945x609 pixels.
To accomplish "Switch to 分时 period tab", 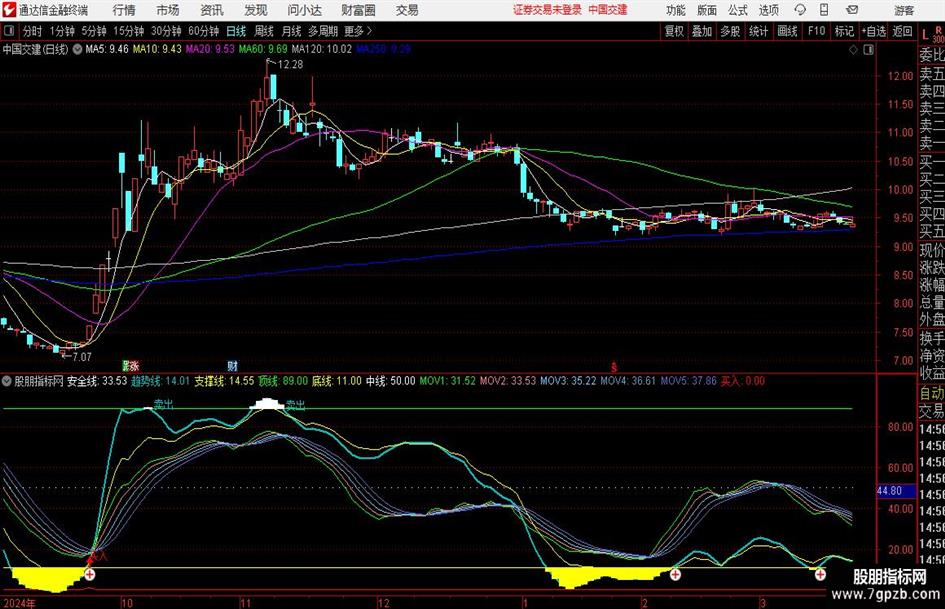I will 33,31.
